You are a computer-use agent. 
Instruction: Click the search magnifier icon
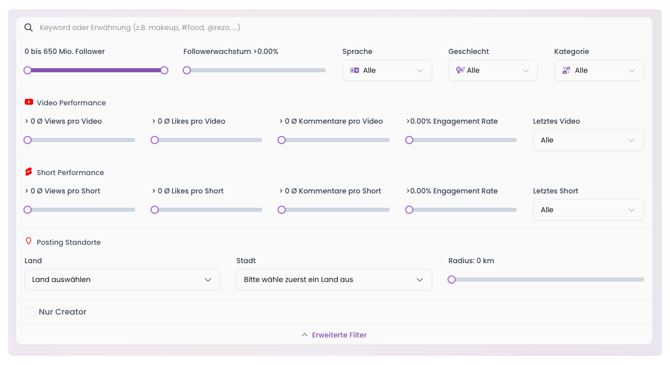click(28, 27)
